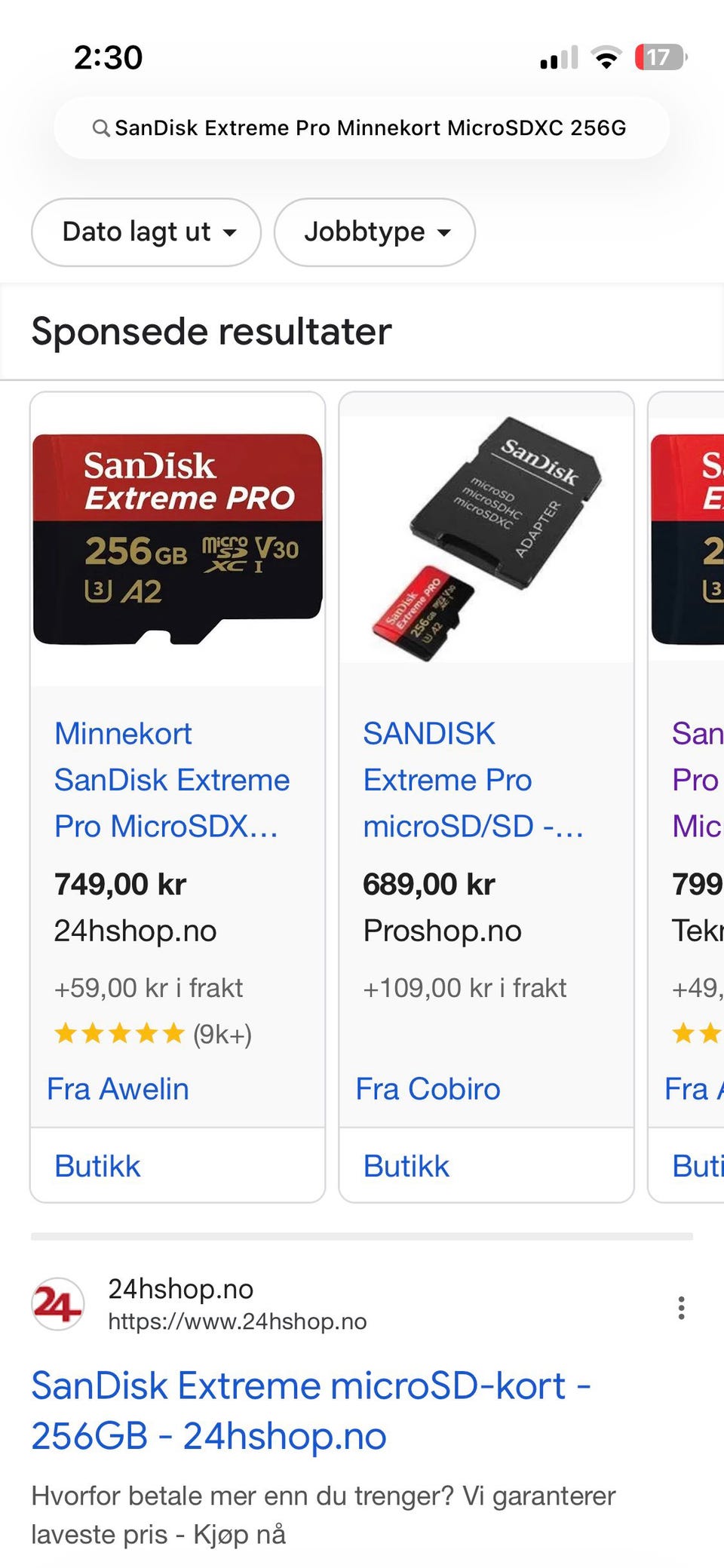Open the SanDisk 256GB card product image
724x1568 pixels.
[177, 539]
